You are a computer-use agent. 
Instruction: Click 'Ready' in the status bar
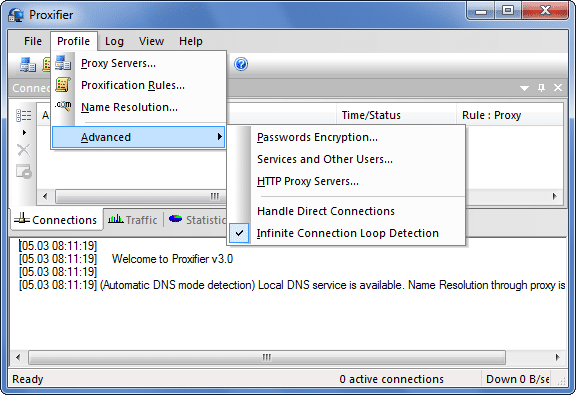28,379
